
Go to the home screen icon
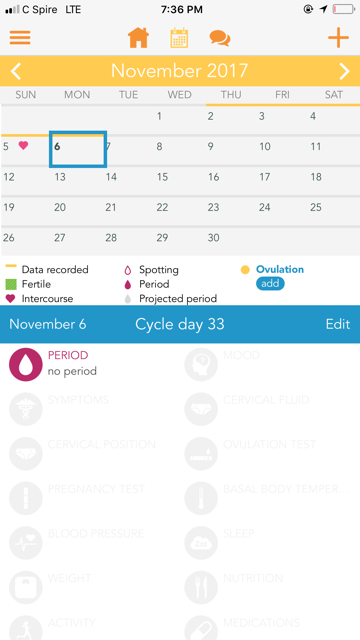click(138, 38)
